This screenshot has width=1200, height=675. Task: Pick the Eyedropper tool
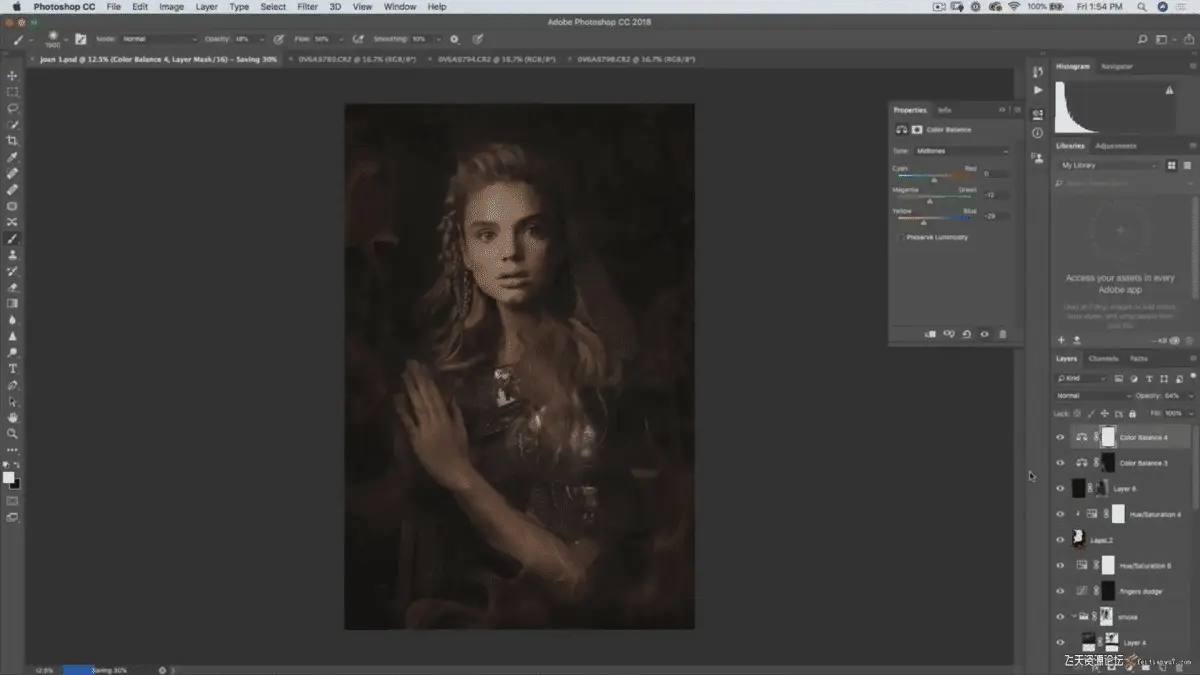pyautogui.click(x=12, y=157)
